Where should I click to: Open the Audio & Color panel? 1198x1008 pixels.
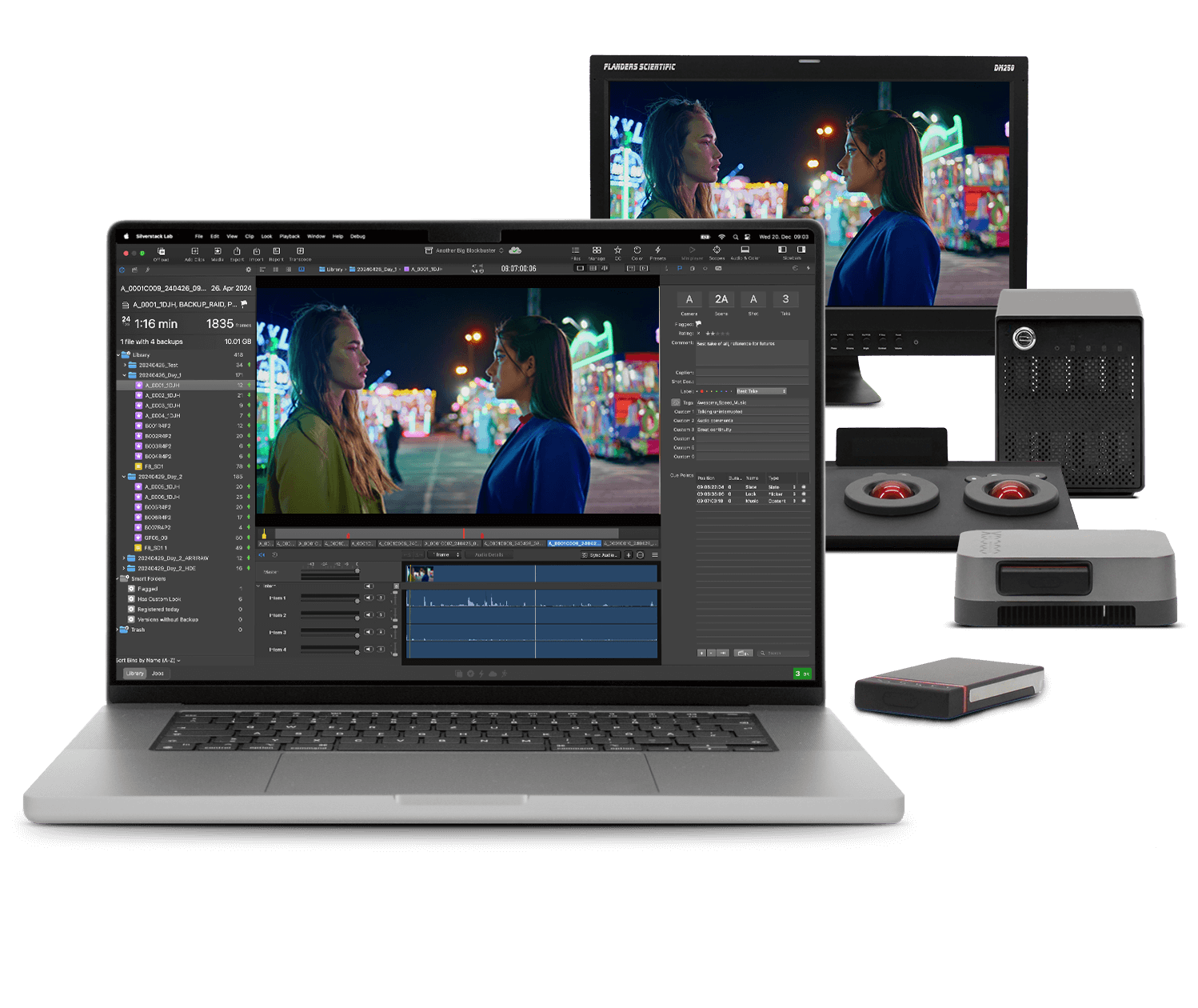click(x=744, y=251)
